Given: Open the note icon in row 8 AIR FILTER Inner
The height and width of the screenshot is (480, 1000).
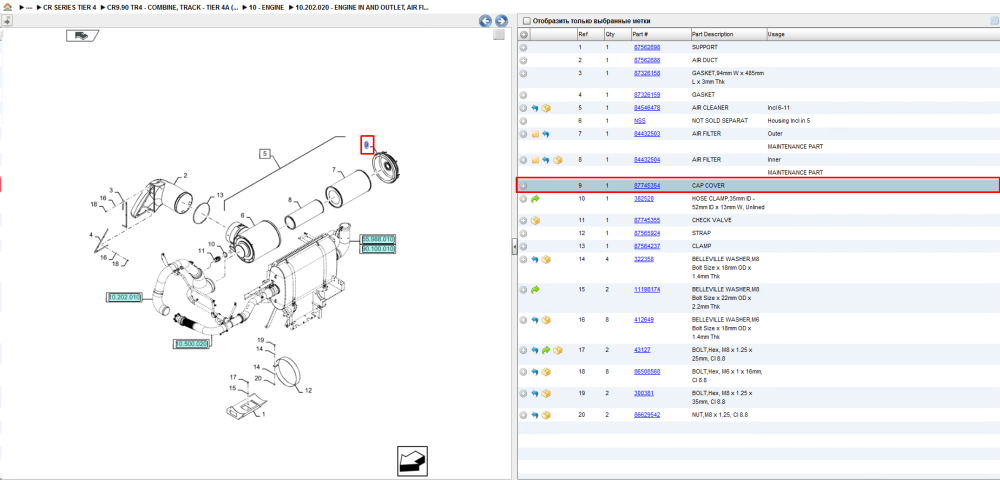Looking at the screenshot, I should pos(535,160).
